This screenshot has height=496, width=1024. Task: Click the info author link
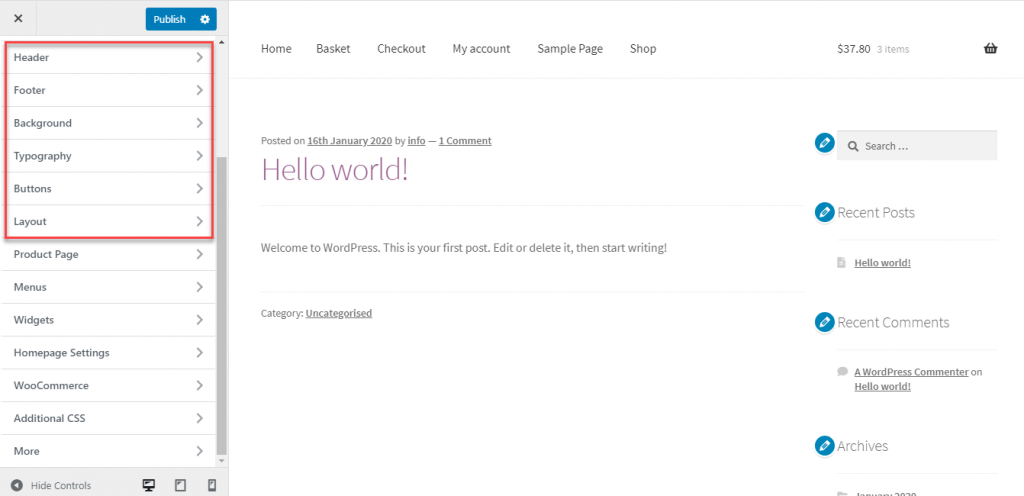[x=417, y=141]
